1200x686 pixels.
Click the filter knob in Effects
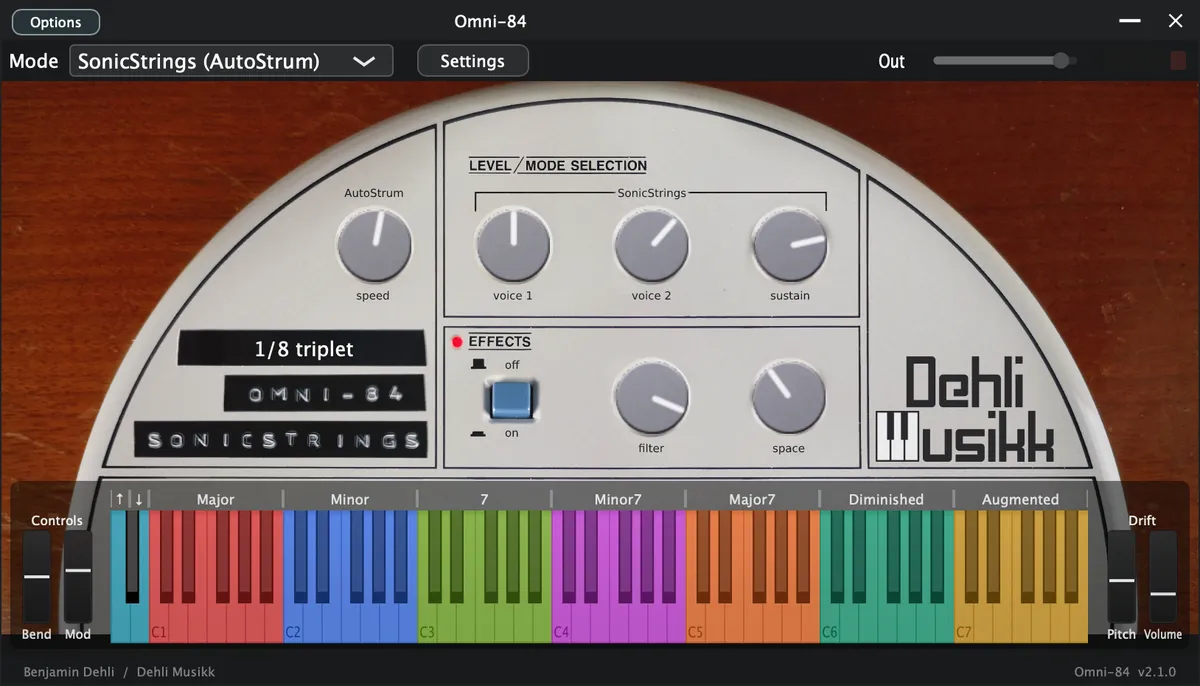[651, 399]
